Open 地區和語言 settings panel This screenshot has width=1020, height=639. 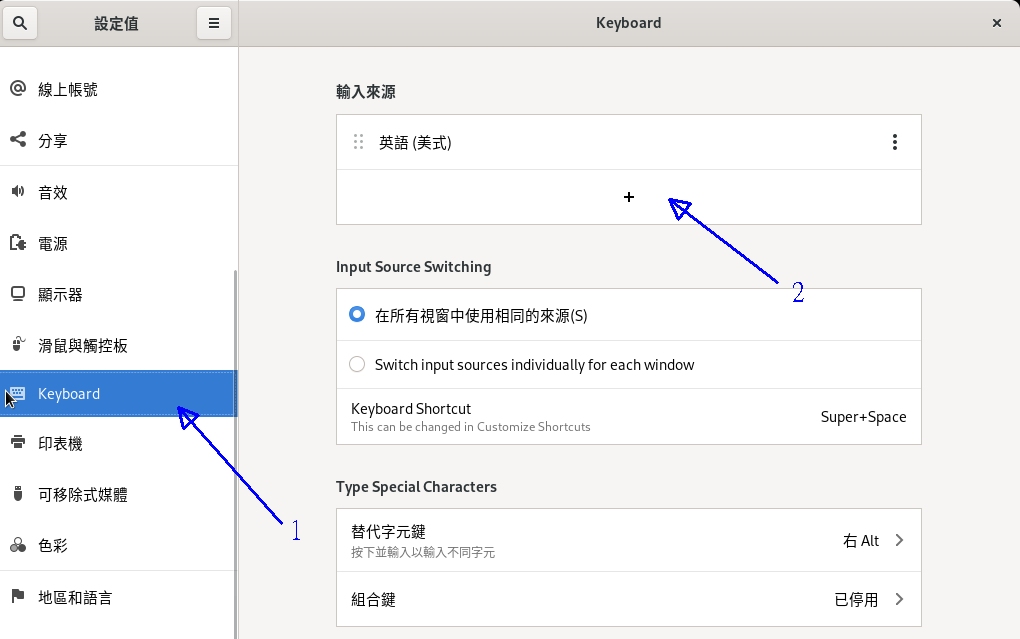click(x=75, y=598)
